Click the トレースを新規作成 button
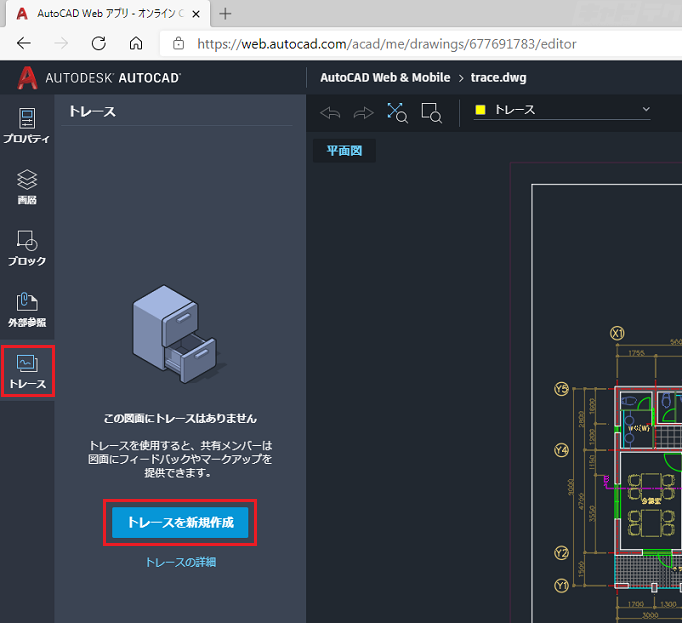This screenshot has height=623, width=682. [180, 522]
